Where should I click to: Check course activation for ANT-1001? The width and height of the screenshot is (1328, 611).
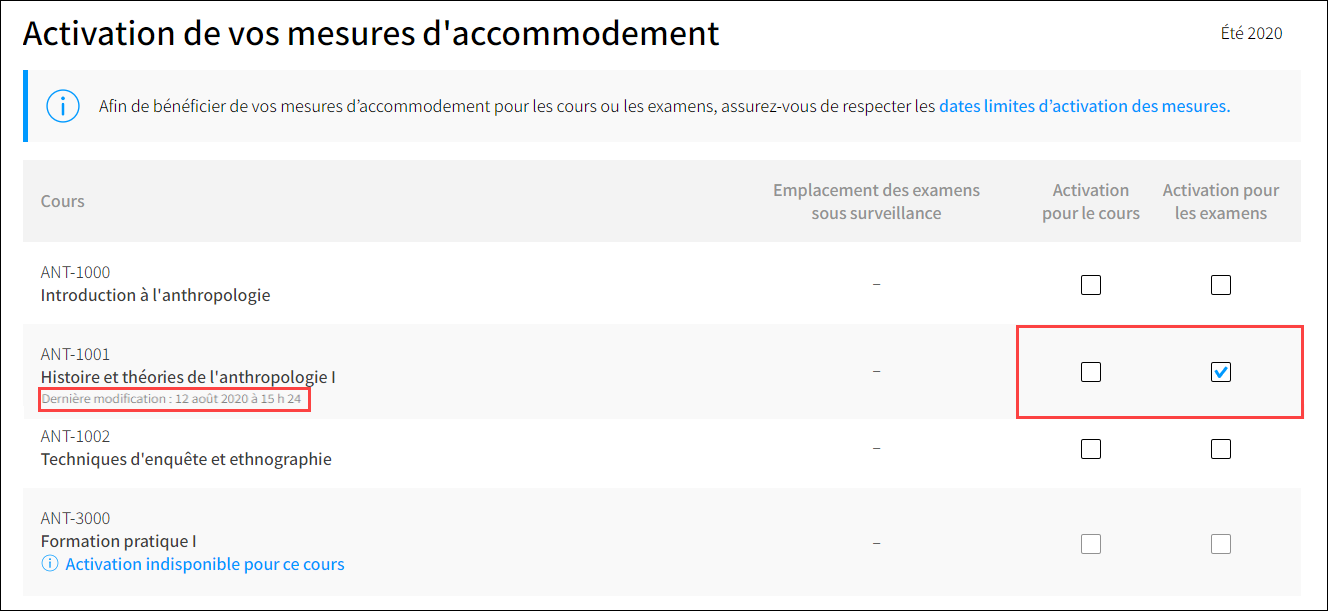tap(1091, 372)
